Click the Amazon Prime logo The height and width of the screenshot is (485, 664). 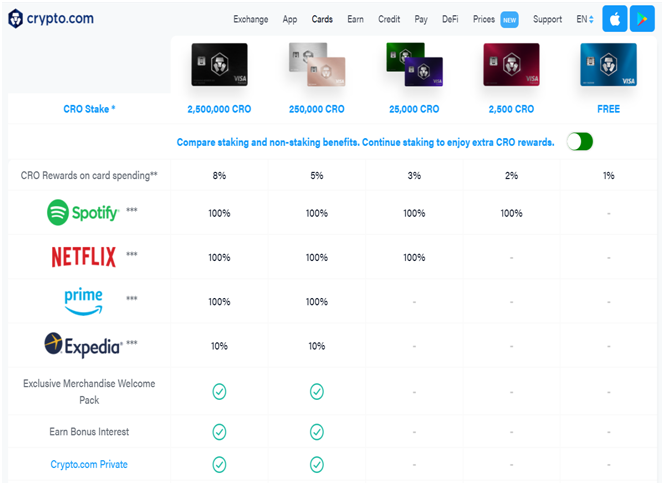(x=83, y=301)
